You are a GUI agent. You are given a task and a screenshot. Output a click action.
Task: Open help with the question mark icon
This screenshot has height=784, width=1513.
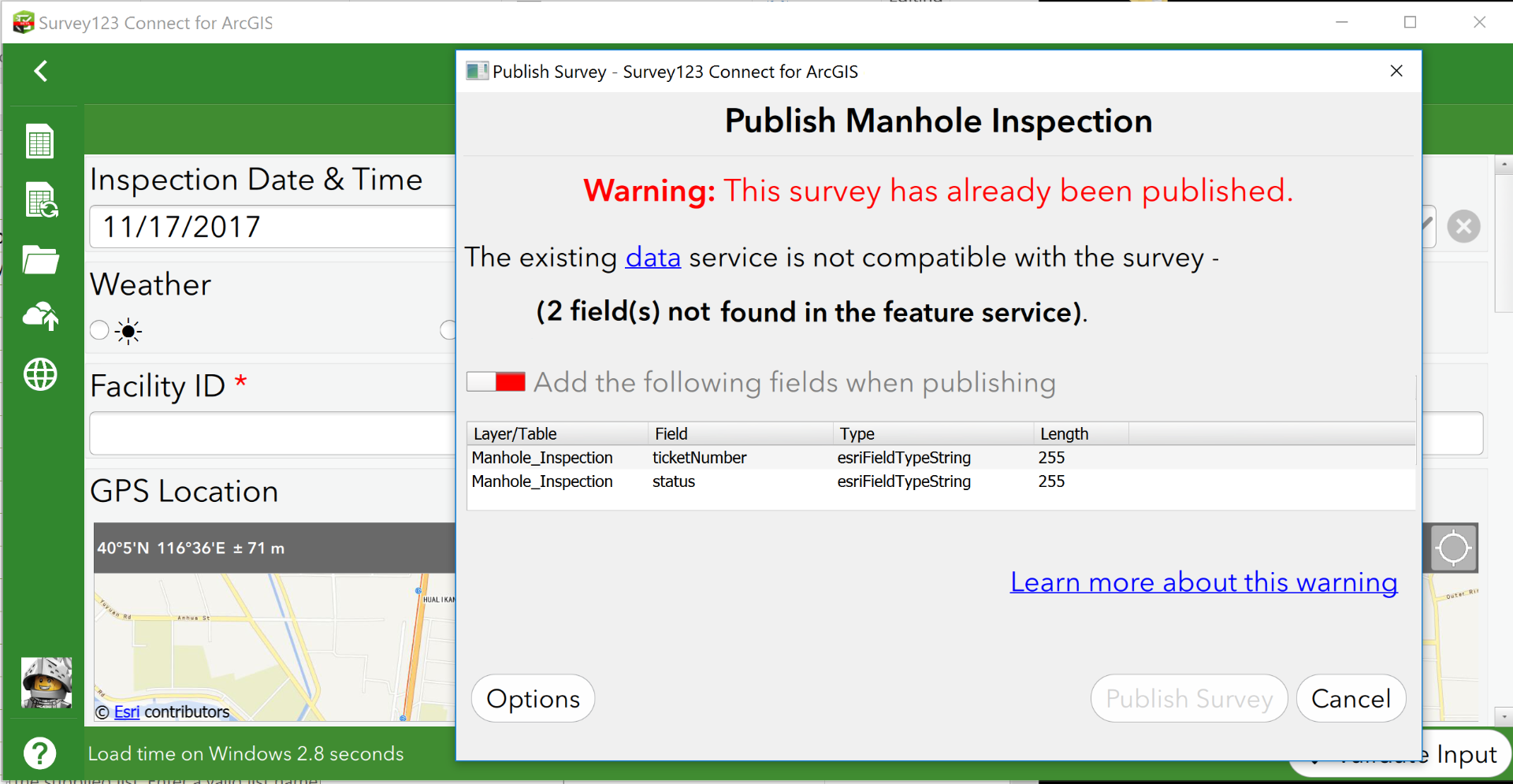click(x=39, y=754)
